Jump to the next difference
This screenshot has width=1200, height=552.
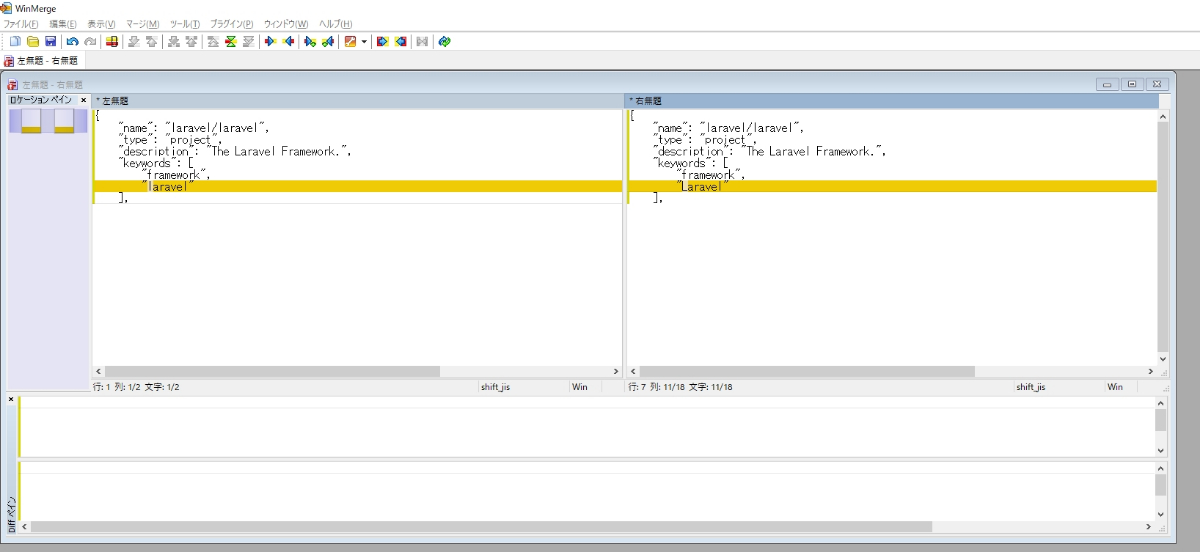(x=134, y=41)
